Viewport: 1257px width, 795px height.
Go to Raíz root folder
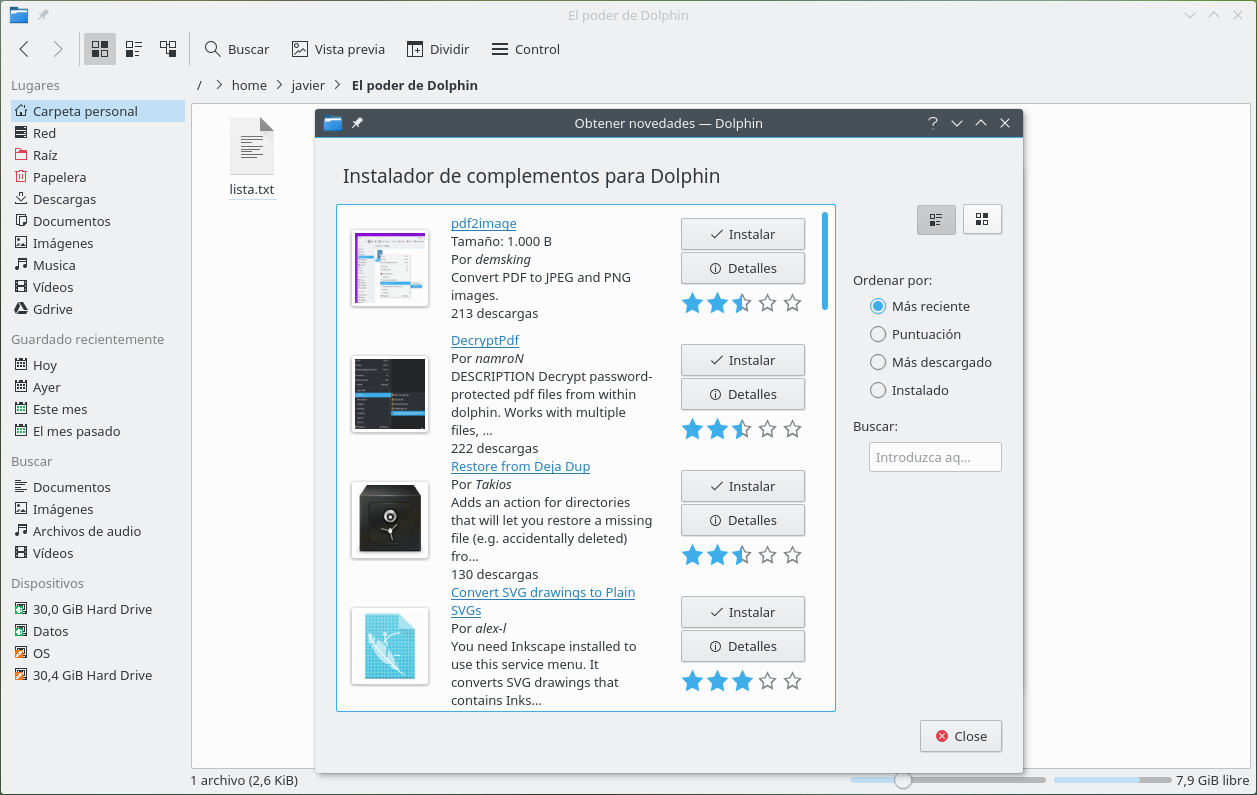click(98, 155)
